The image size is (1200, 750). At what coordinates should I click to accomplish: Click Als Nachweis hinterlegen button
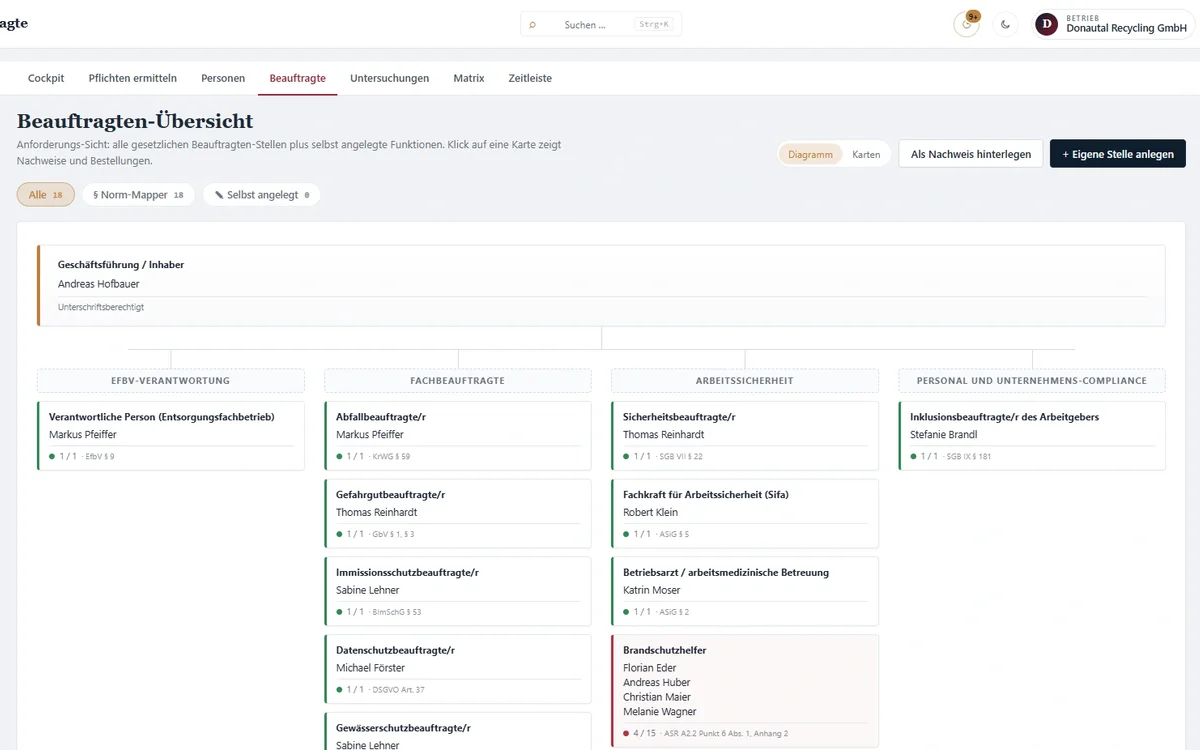pos(971,154)
